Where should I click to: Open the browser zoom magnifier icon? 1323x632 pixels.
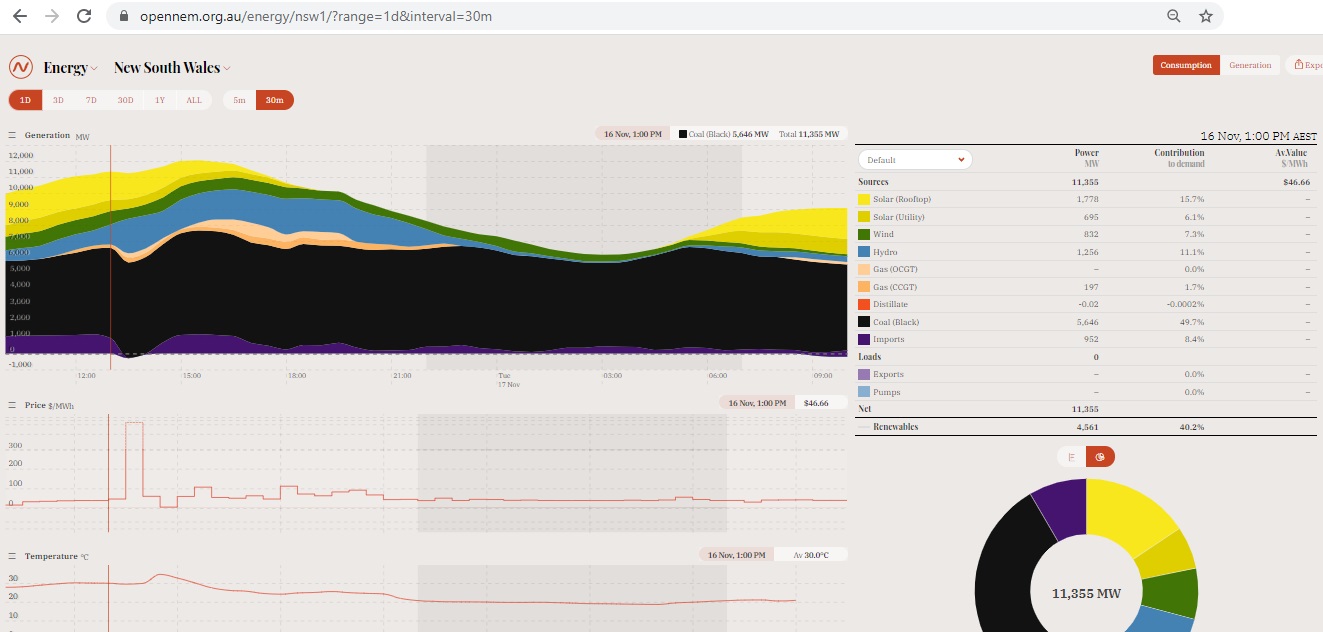(1174, 16)
